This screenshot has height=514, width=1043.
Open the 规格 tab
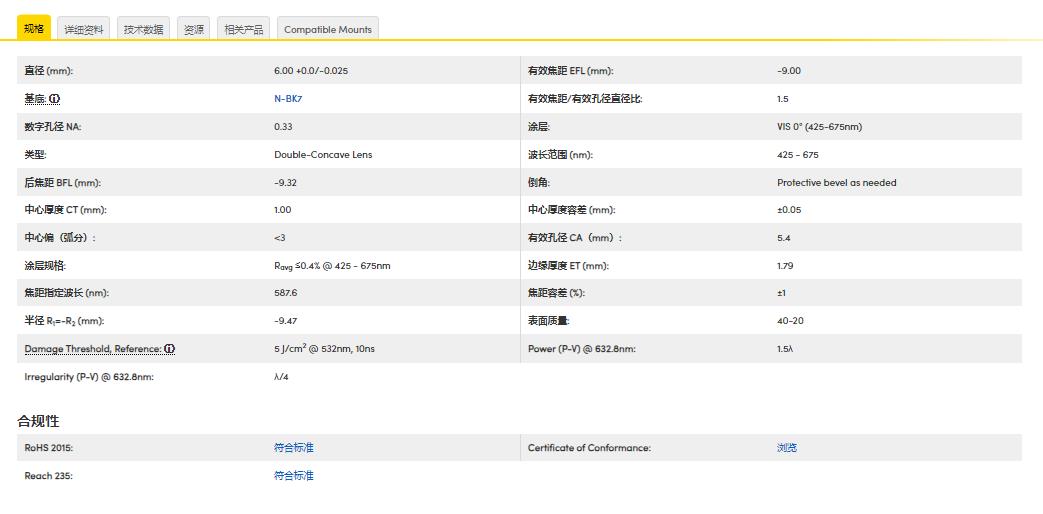tap(34, 28)
